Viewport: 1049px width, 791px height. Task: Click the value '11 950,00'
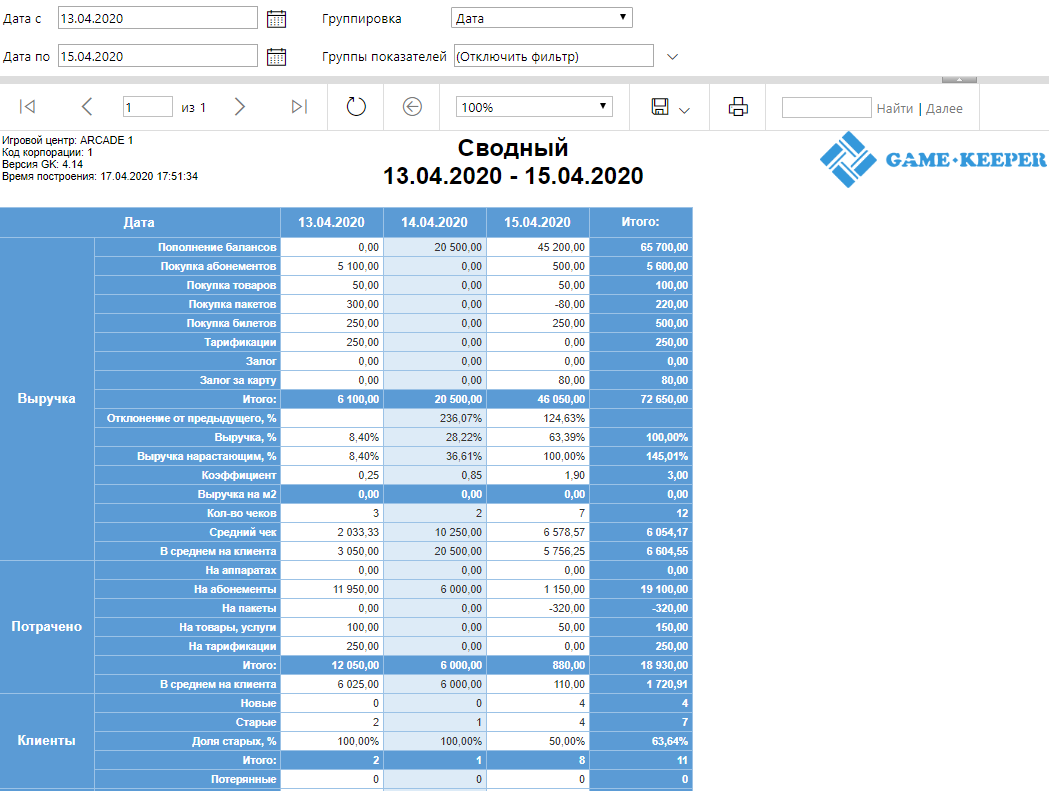tap(356, 589)
